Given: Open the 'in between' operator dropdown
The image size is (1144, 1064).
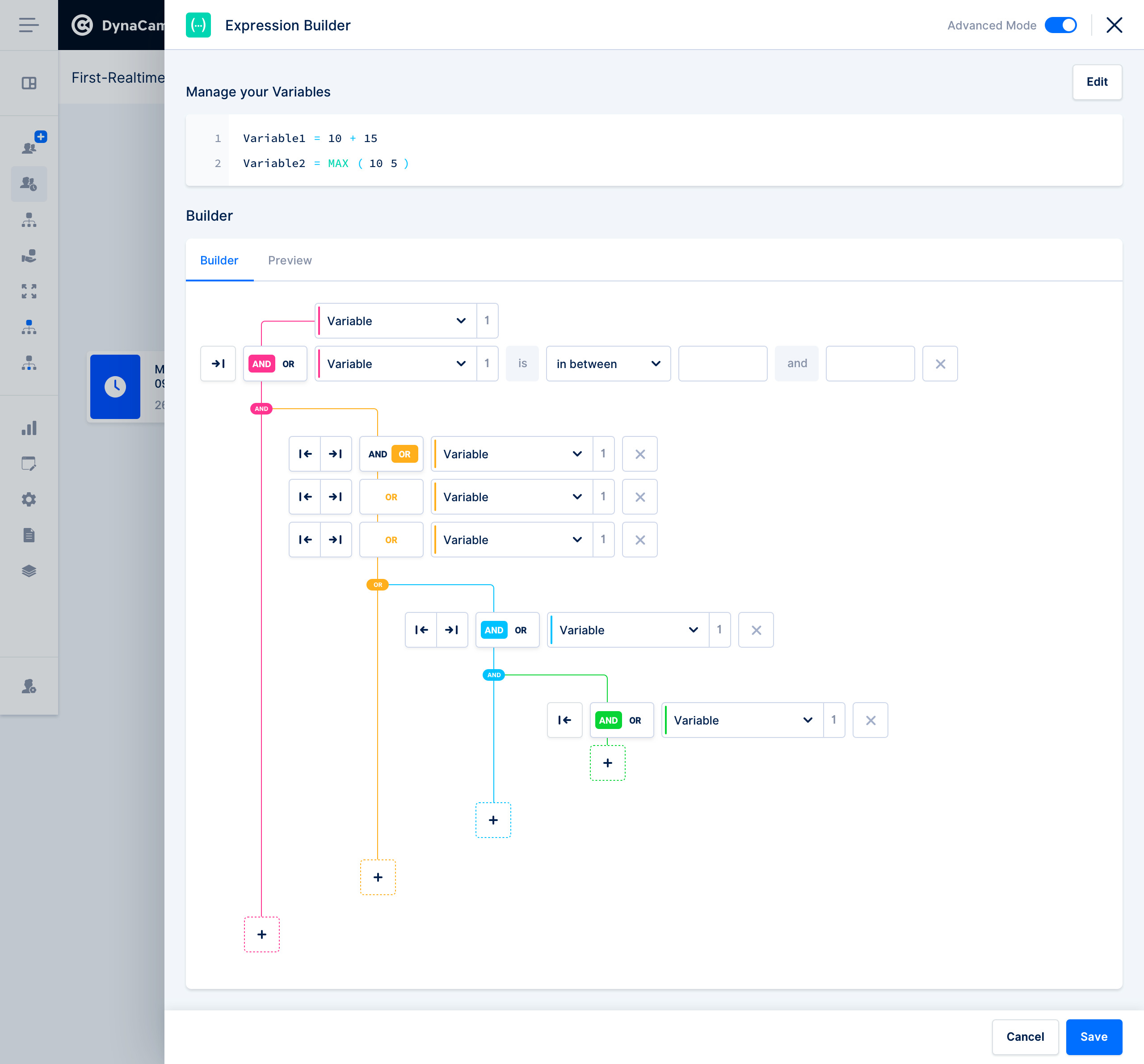Looking at the screenshot, I should tap(608, 364).
